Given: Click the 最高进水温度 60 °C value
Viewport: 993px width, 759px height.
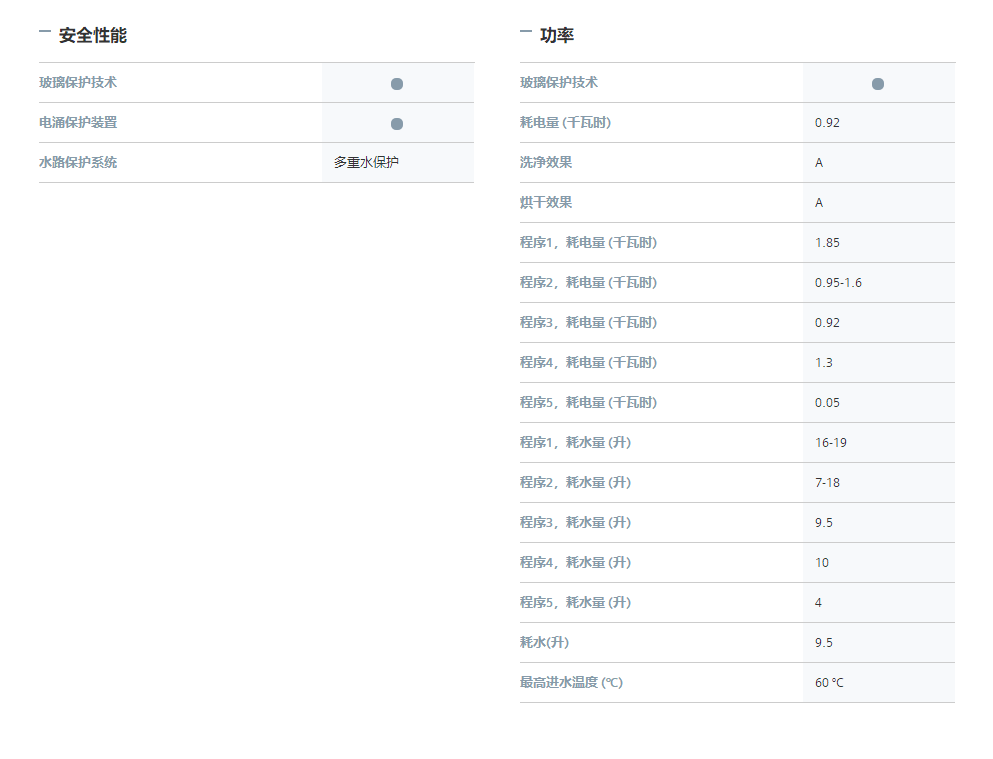Looking at the screenshot, I should click(x=829, y=682).
